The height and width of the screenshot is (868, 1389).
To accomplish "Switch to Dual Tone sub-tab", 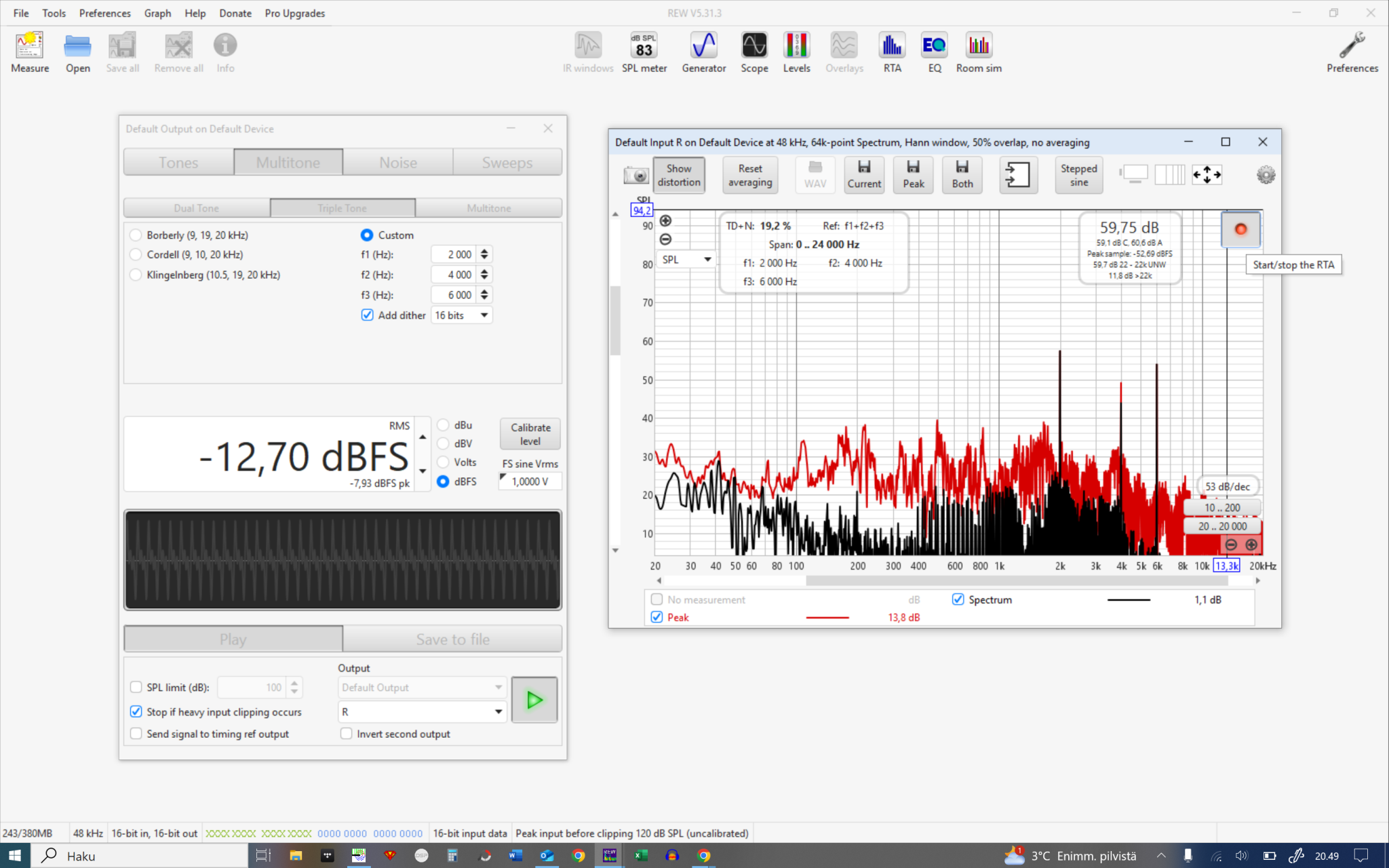I will coord(197,208).
